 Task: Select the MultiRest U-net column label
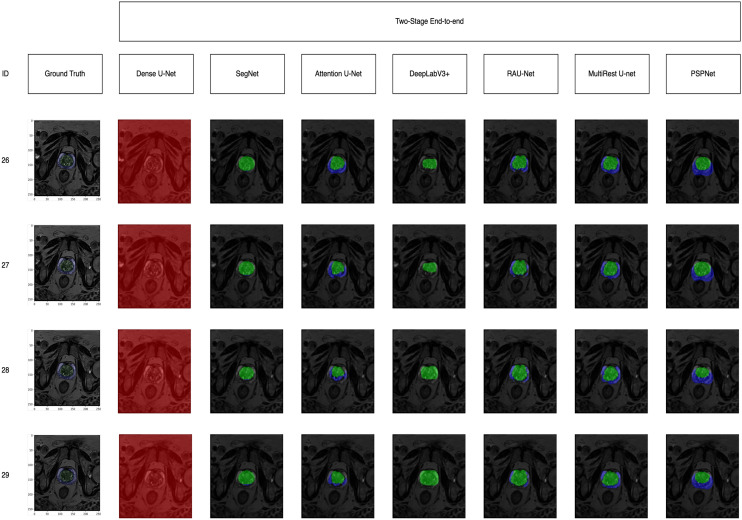(x=612, y=74)
